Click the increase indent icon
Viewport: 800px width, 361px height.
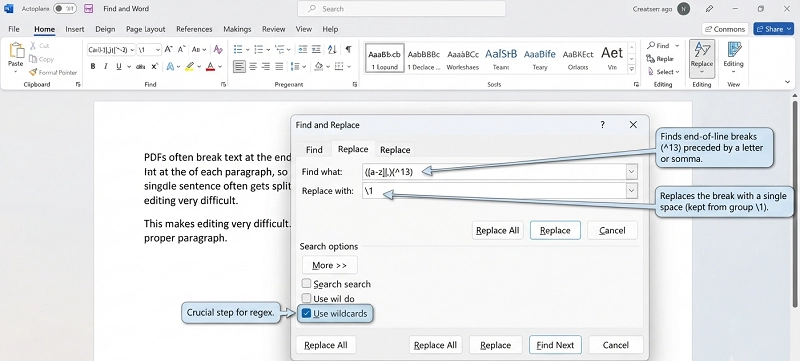point(316,49)
